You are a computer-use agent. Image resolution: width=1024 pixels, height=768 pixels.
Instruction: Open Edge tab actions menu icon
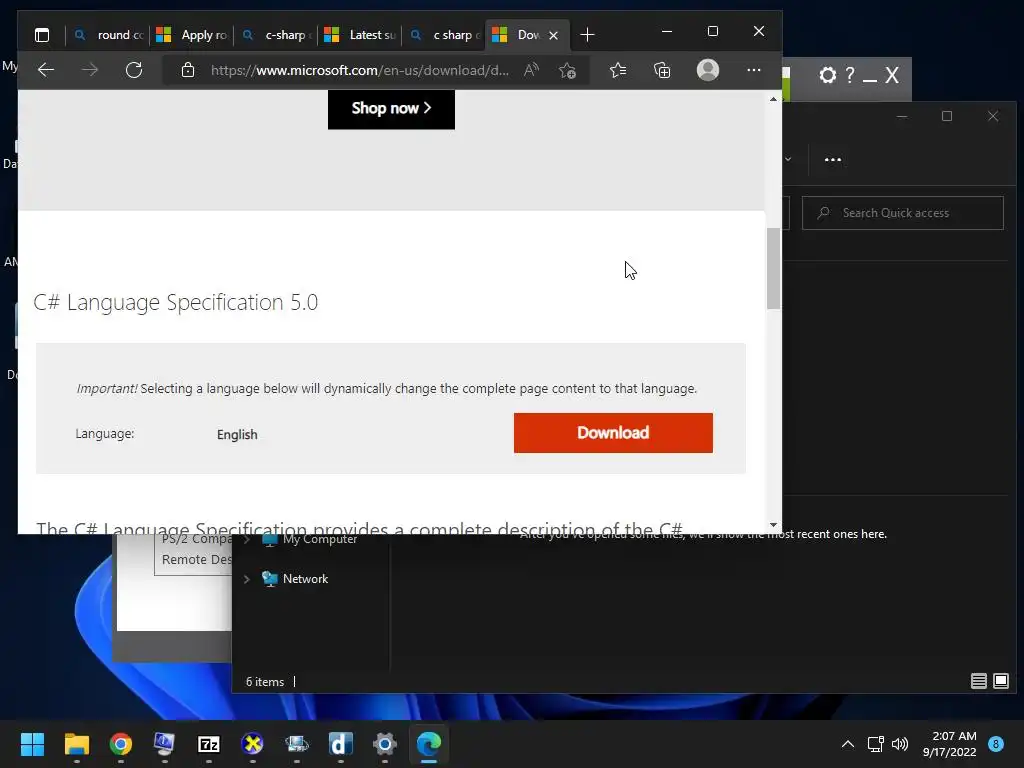(x=42, y=35)
